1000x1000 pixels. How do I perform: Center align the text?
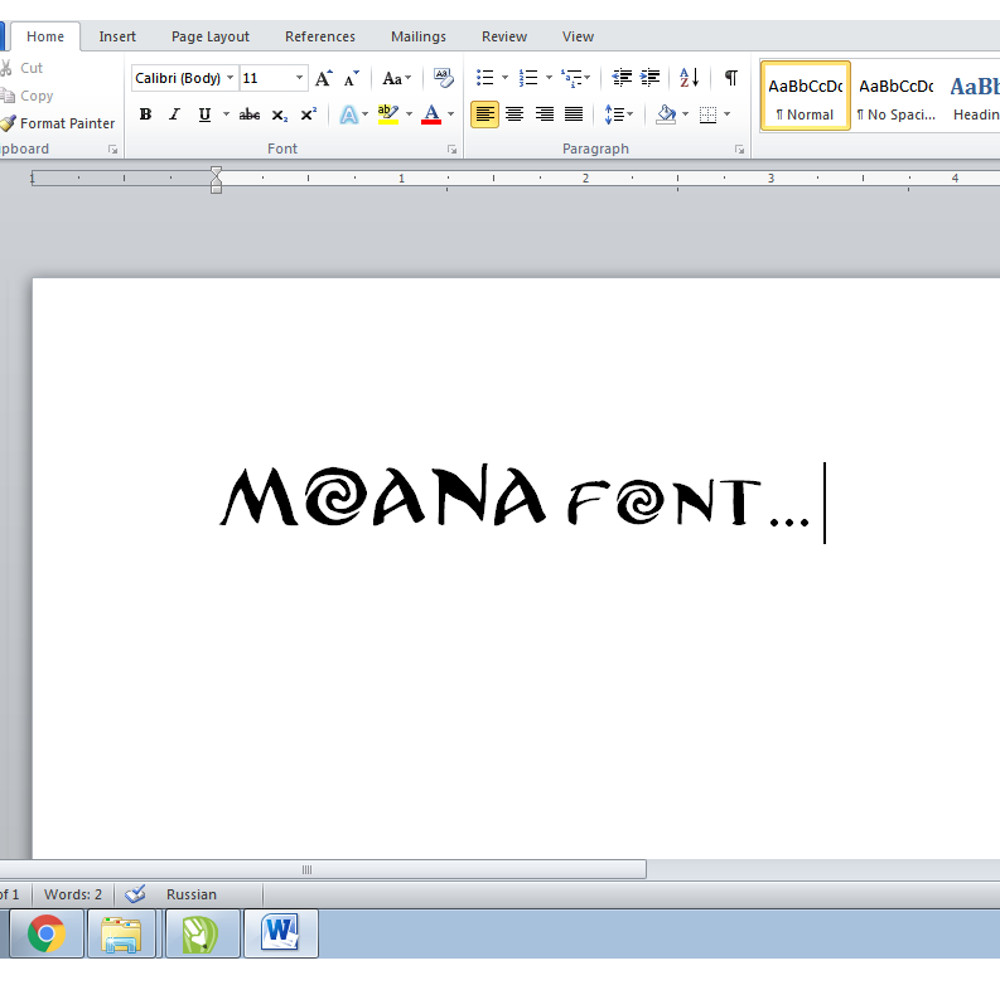coord(514,115)
